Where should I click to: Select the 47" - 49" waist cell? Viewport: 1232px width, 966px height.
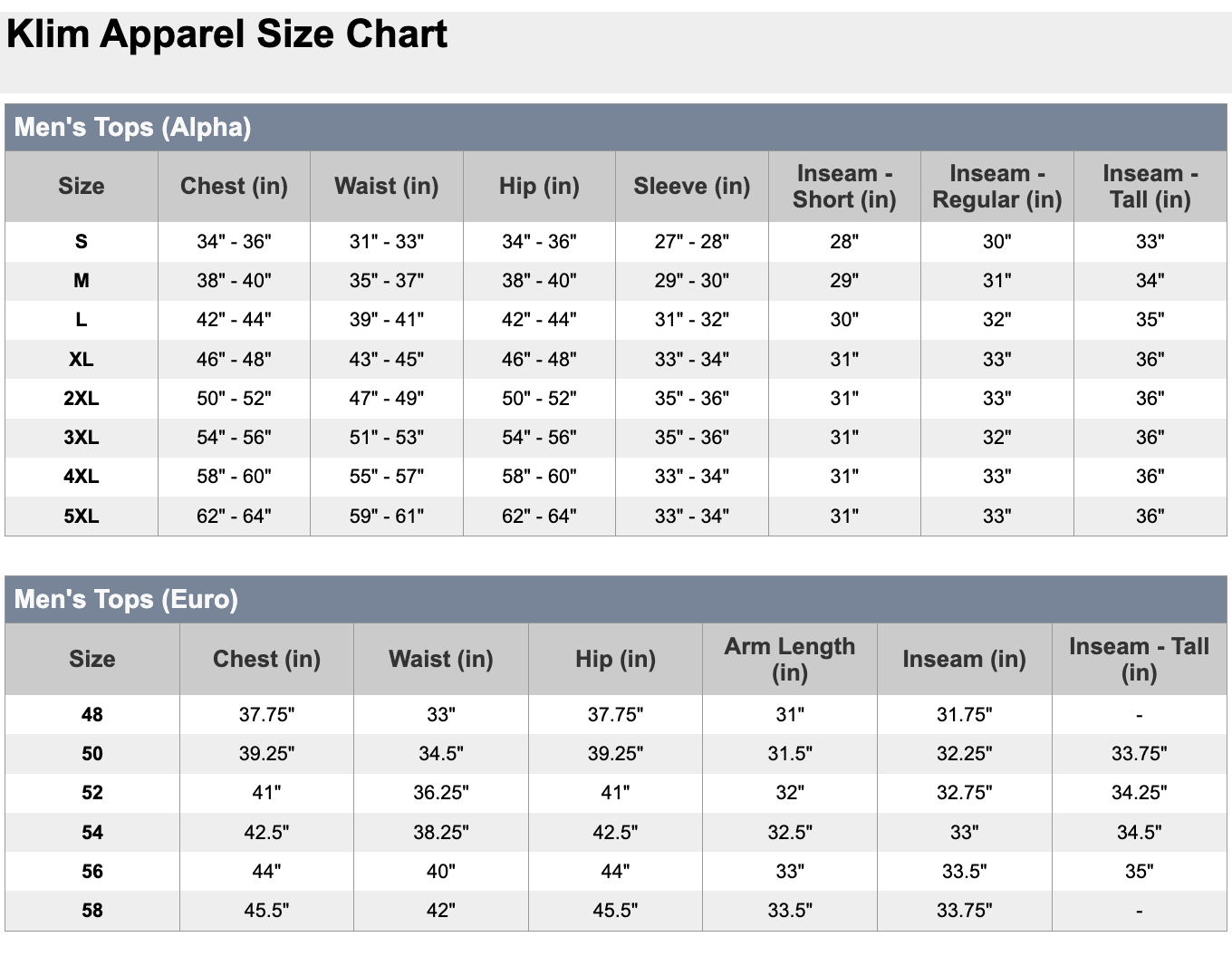tap(387, 399)
